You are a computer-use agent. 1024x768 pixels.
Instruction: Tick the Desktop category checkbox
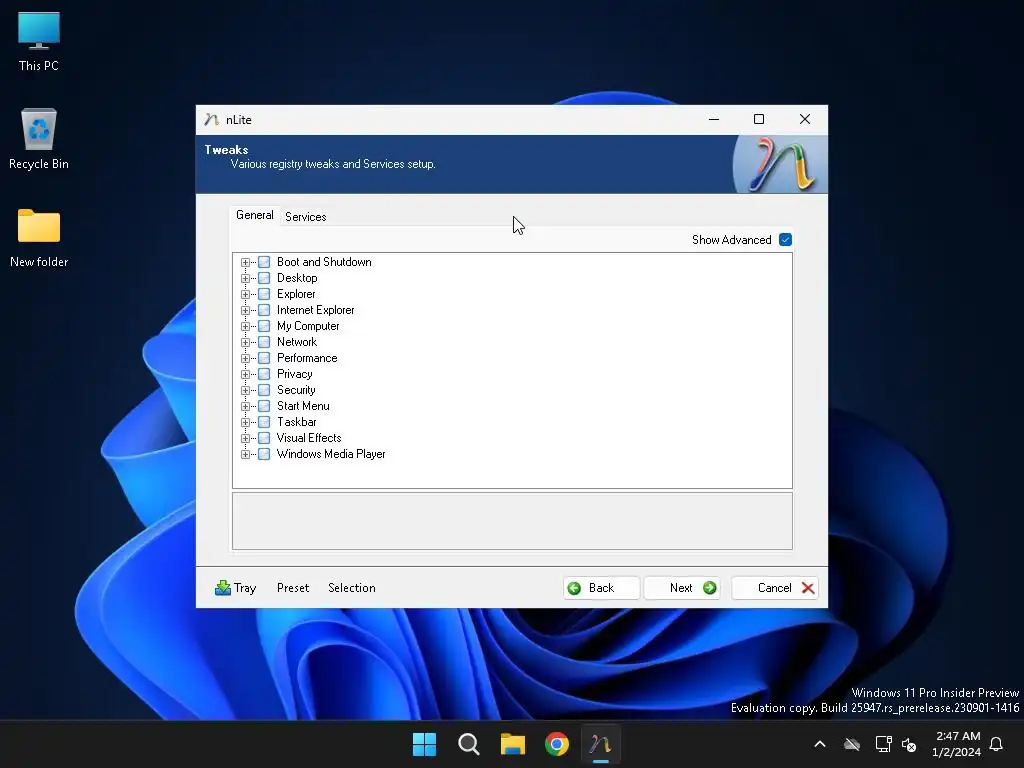[x=264, y=278]
